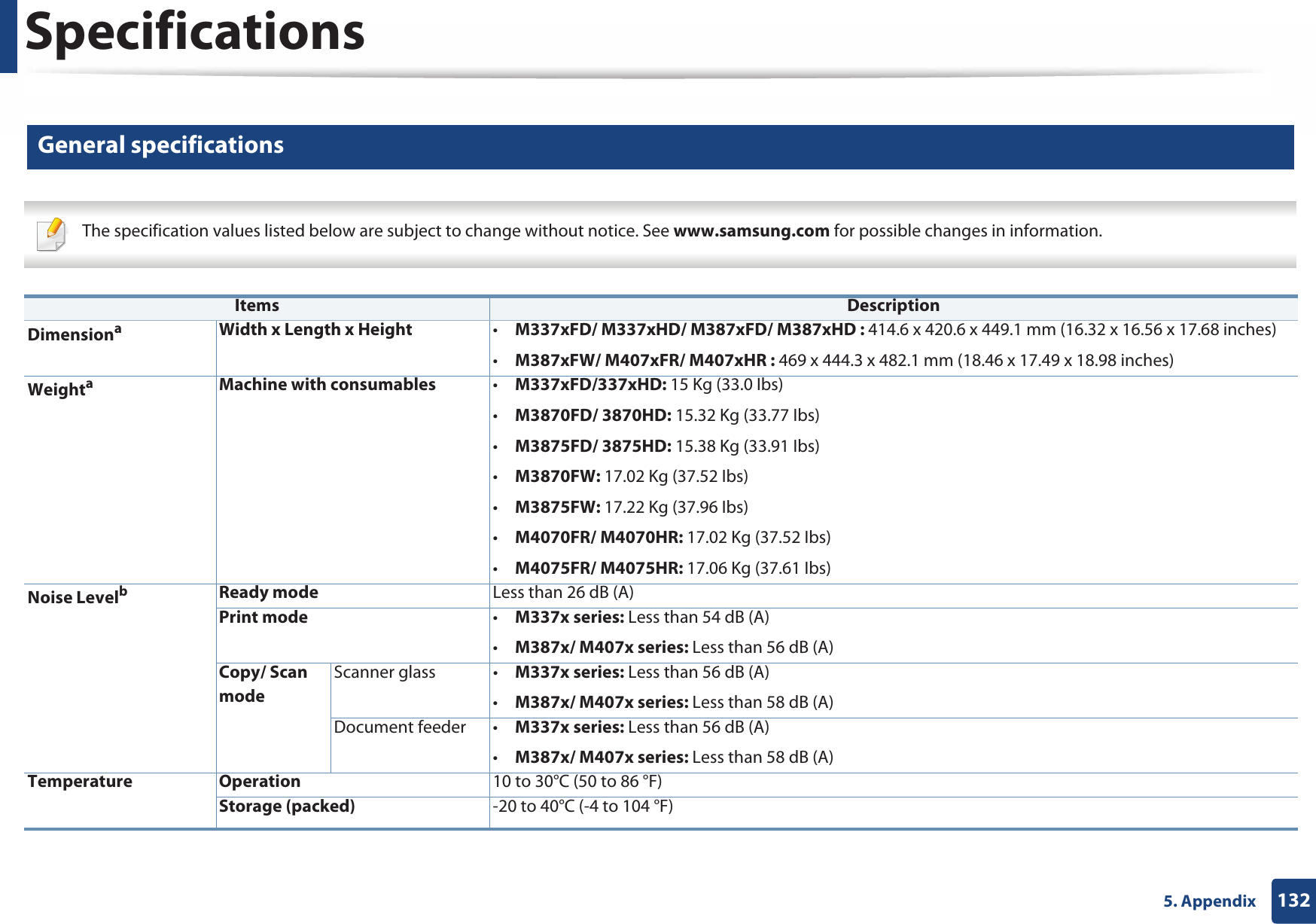
Task: Select the M4075FR/ M4075HR 17.06 Kg line
Action: (673, 569)
